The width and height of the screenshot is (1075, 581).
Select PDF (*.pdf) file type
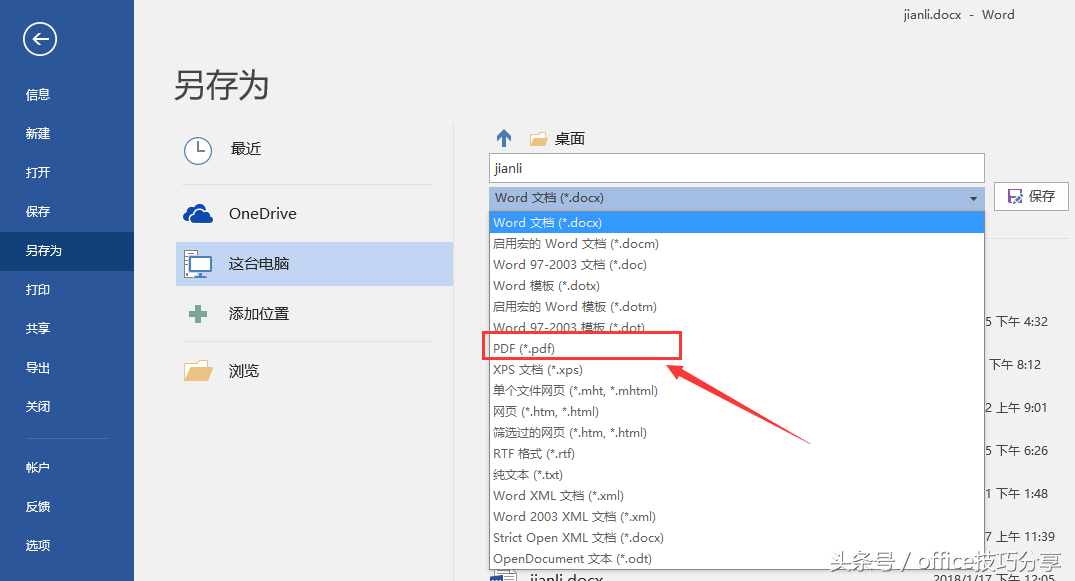[x=736, y=348]
